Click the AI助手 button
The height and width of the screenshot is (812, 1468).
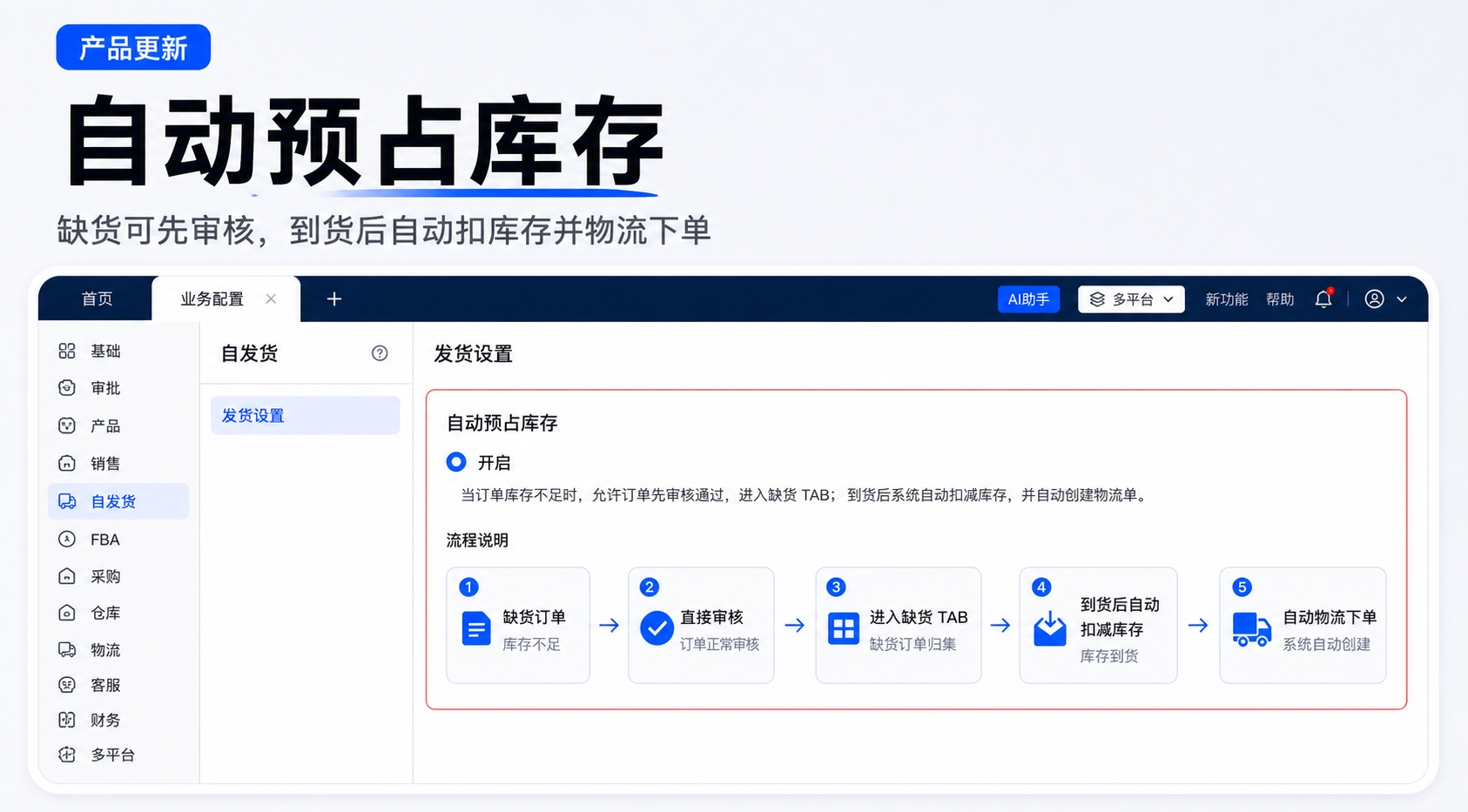[1028, 299]
